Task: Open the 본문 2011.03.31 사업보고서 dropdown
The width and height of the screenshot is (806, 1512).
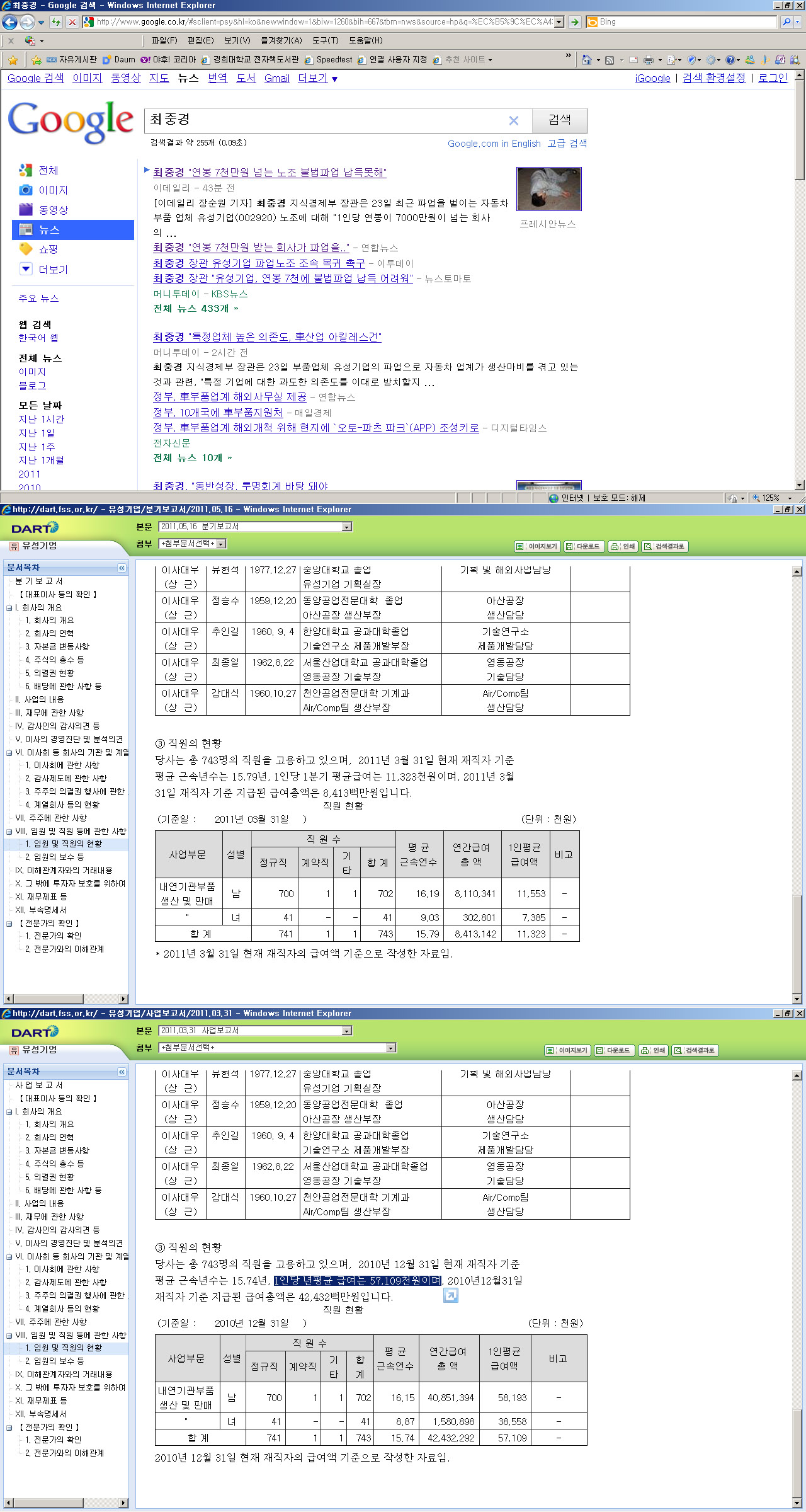Action: (347, 1031)
